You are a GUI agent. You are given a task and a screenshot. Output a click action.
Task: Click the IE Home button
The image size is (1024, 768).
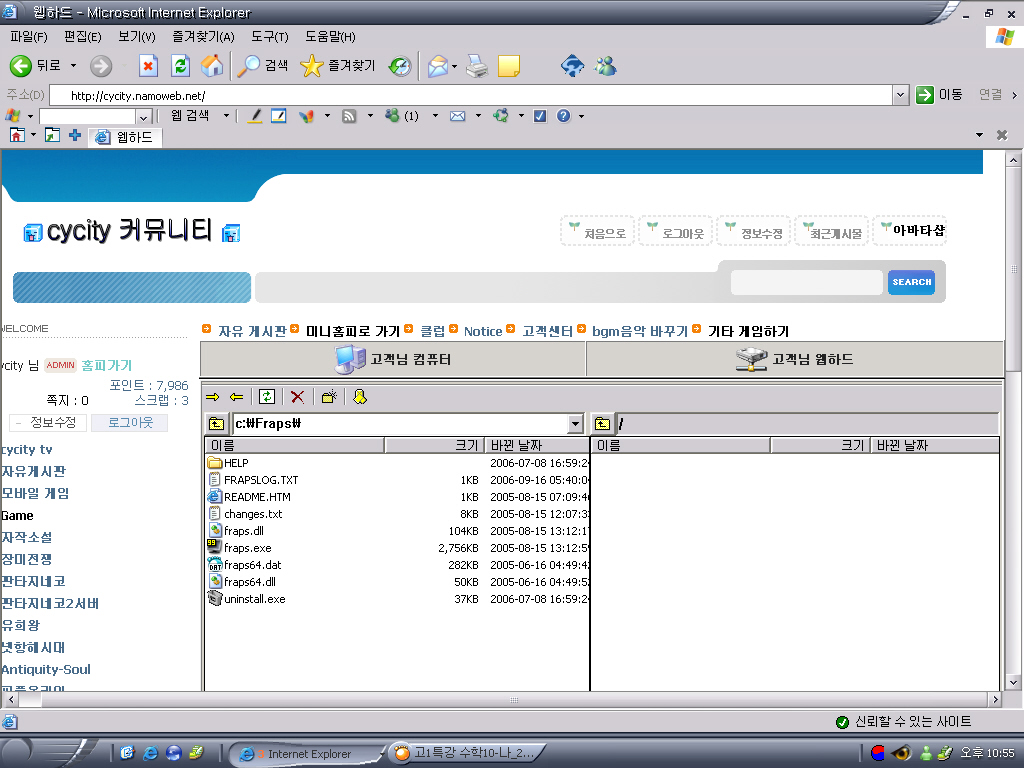212,66
